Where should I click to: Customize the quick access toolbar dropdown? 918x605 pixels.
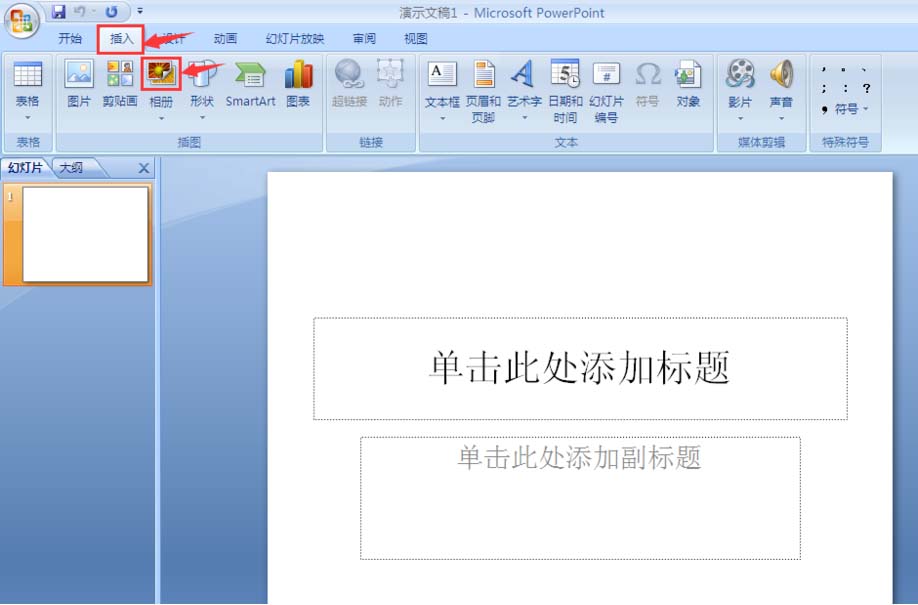pos(140,11)
